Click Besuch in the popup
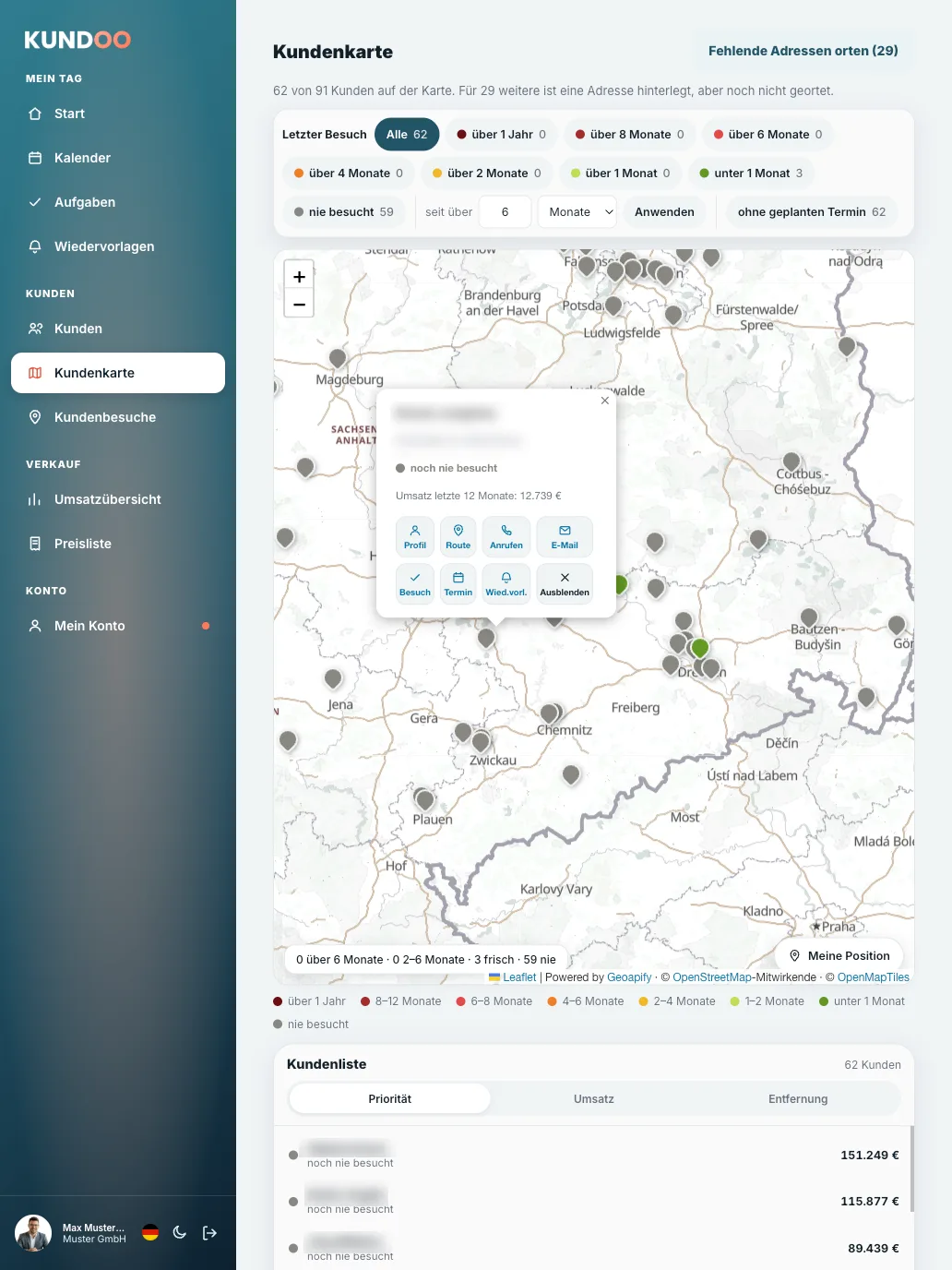 (415, 583)
